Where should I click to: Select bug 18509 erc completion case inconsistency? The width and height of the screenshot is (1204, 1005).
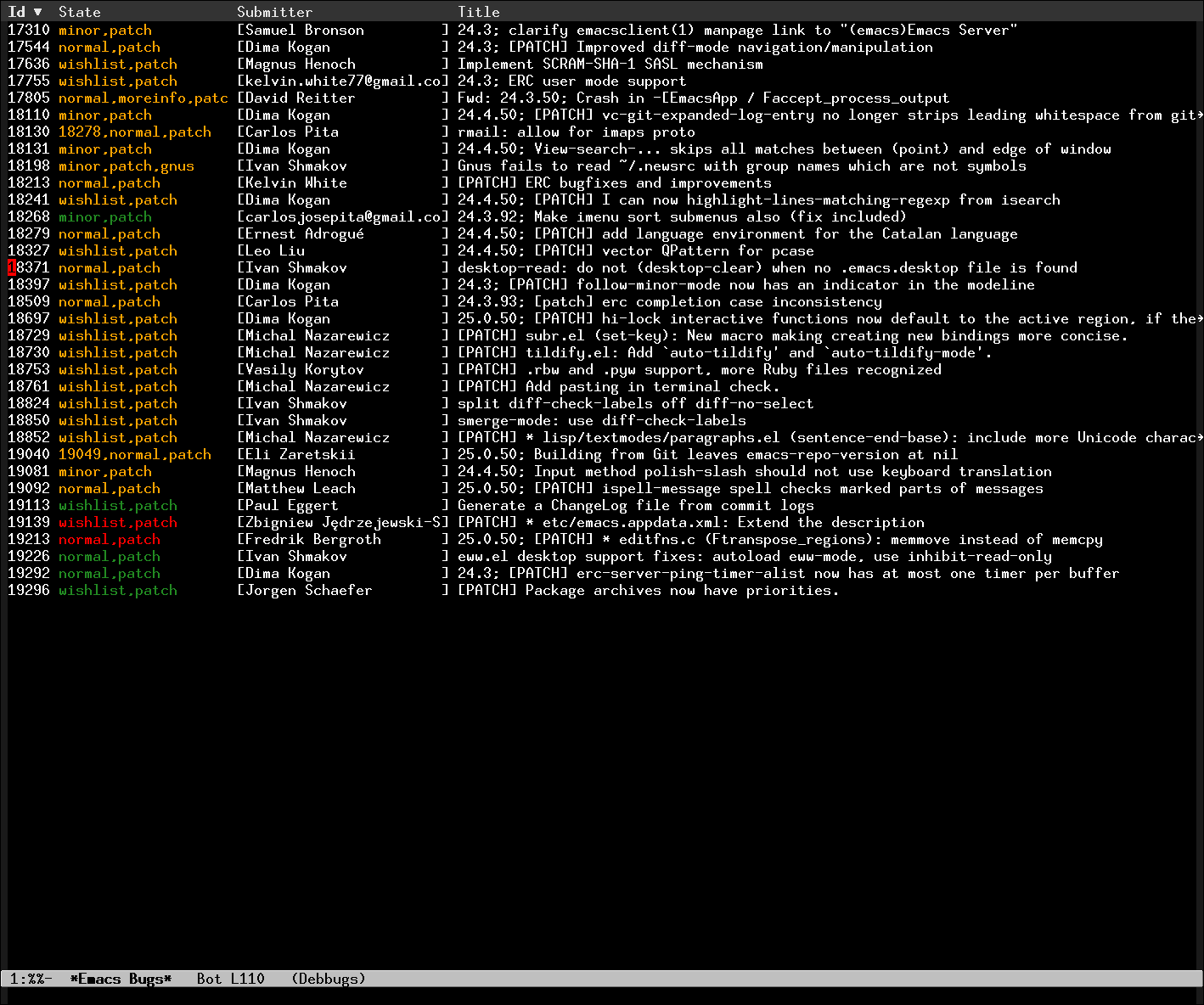point(602,301)
